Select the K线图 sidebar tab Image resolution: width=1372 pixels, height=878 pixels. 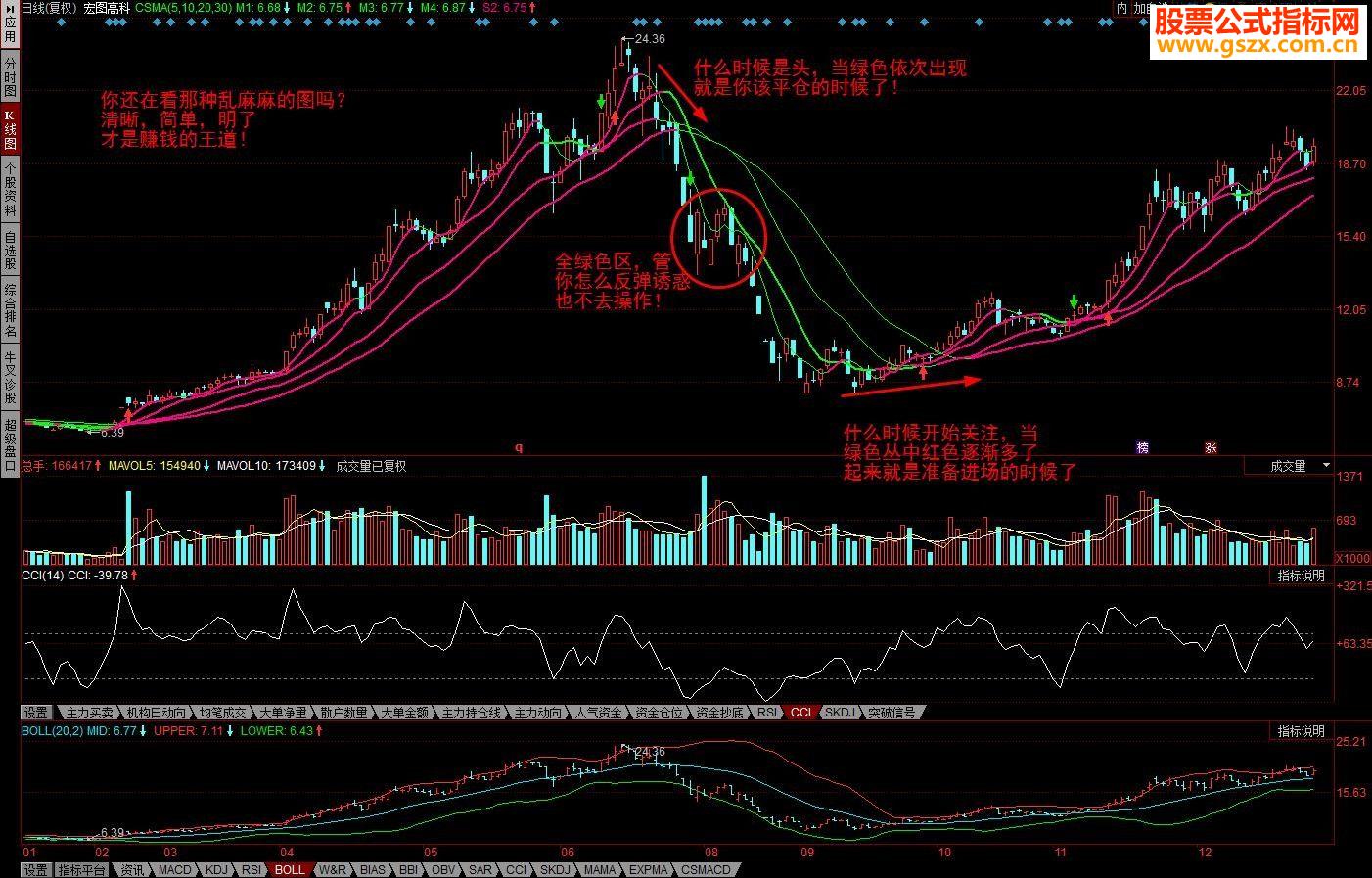coord(10,129)
